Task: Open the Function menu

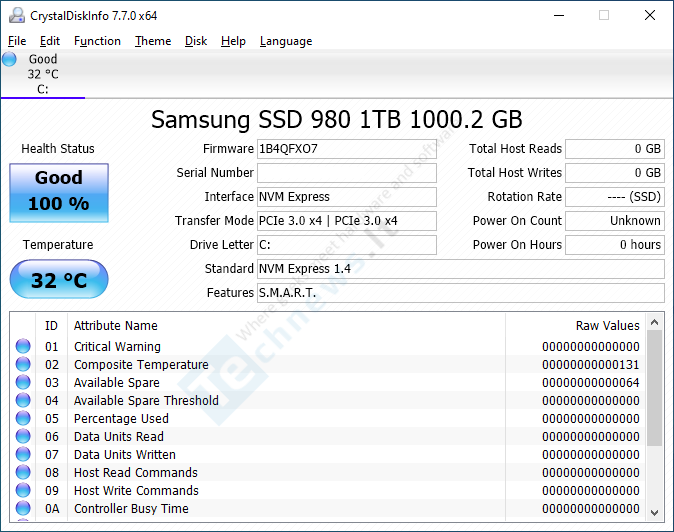Action: coord(97,41)
